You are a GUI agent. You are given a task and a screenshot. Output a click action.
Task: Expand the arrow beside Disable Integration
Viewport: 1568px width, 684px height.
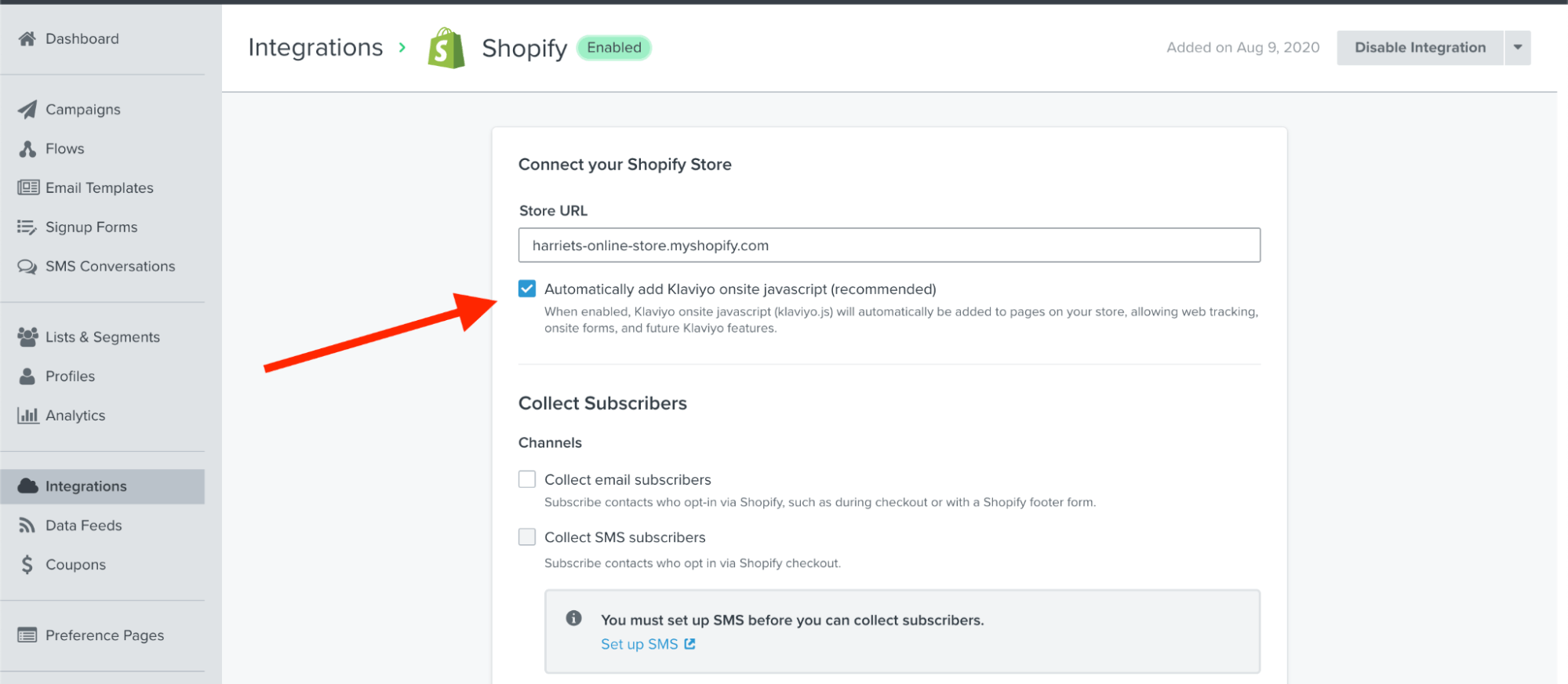tap(1518, 48)
